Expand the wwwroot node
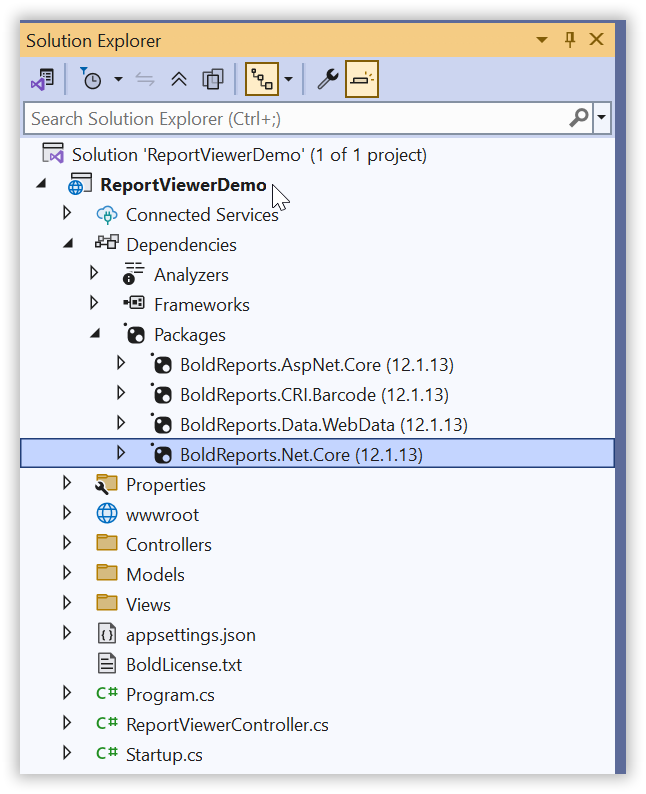 point(67,512)
